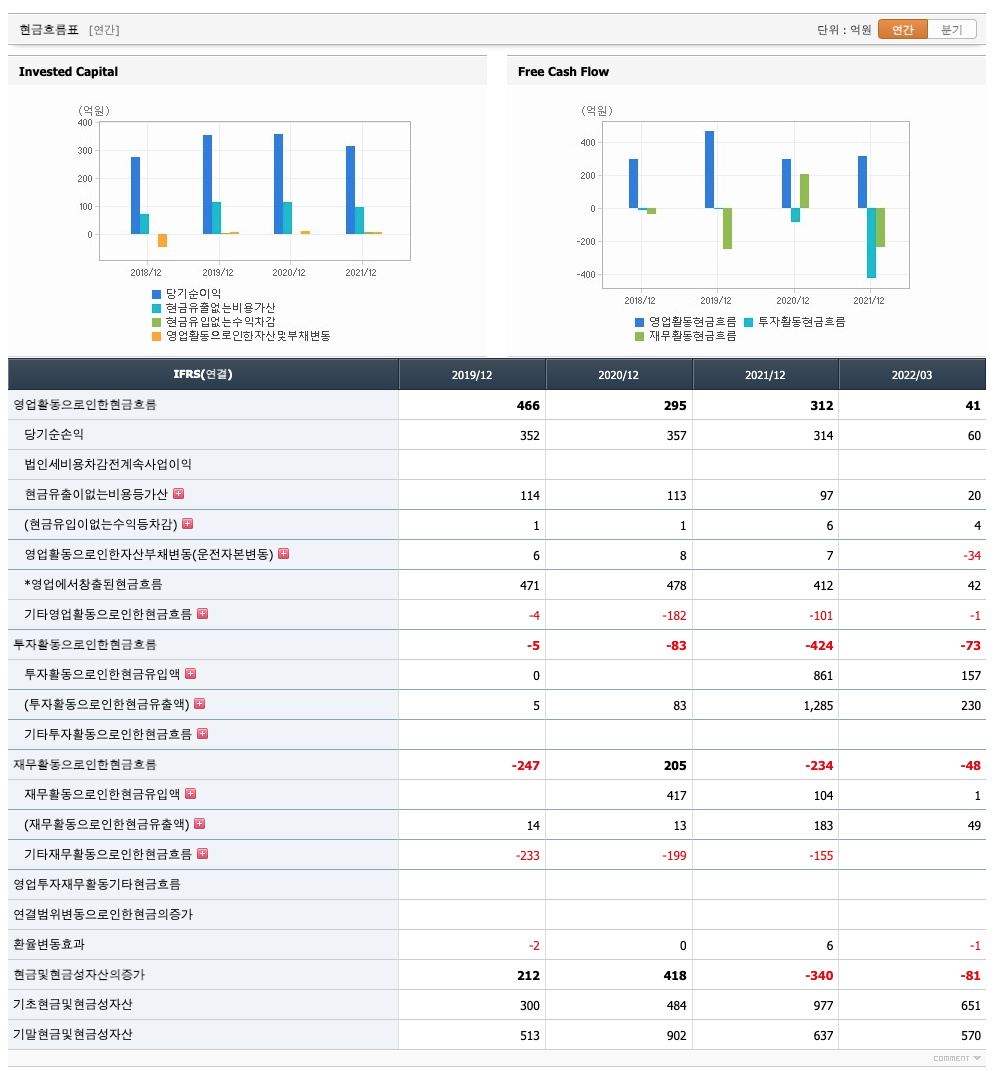Switch to the 연간 (annual) view tab
This screenshot has height=1085, width=997.
click(902, 29)
